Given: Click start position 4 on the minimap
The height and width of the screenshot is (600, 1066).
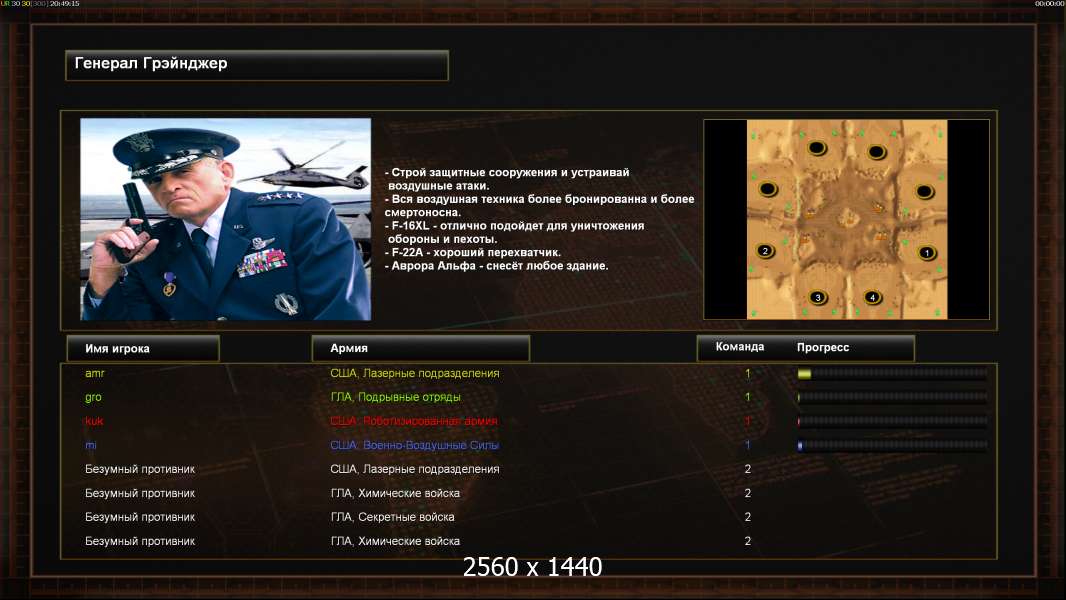Looking at the screenshot, I should [x=872, y=297].
